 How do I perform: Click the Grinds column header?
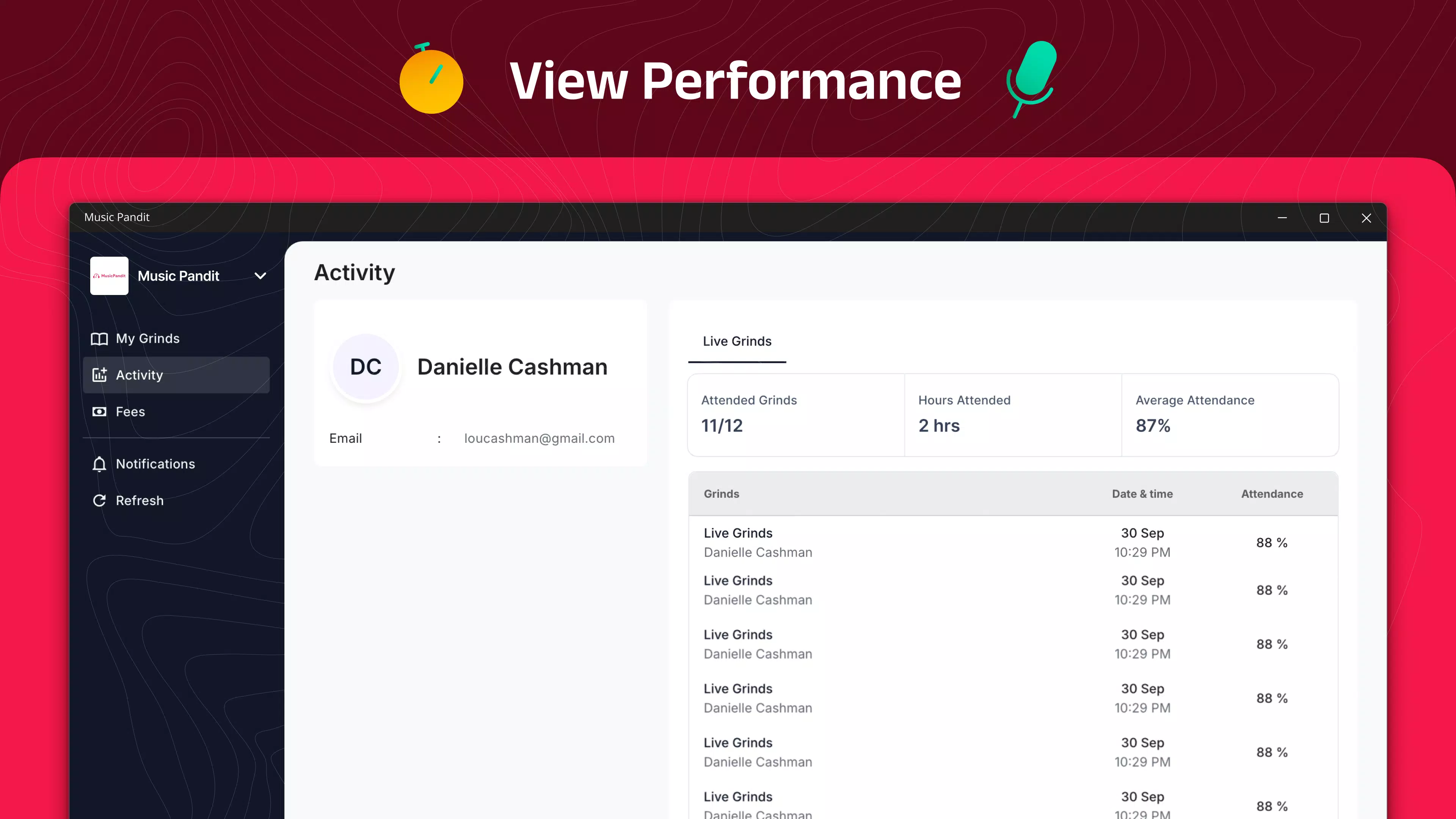[x=721, y=494]
